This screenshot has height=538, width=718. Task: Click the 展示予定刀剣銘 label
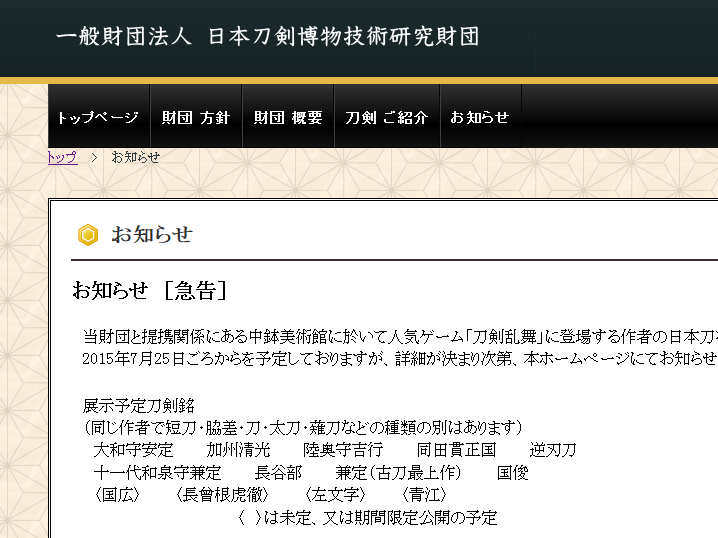pos(138,406)
